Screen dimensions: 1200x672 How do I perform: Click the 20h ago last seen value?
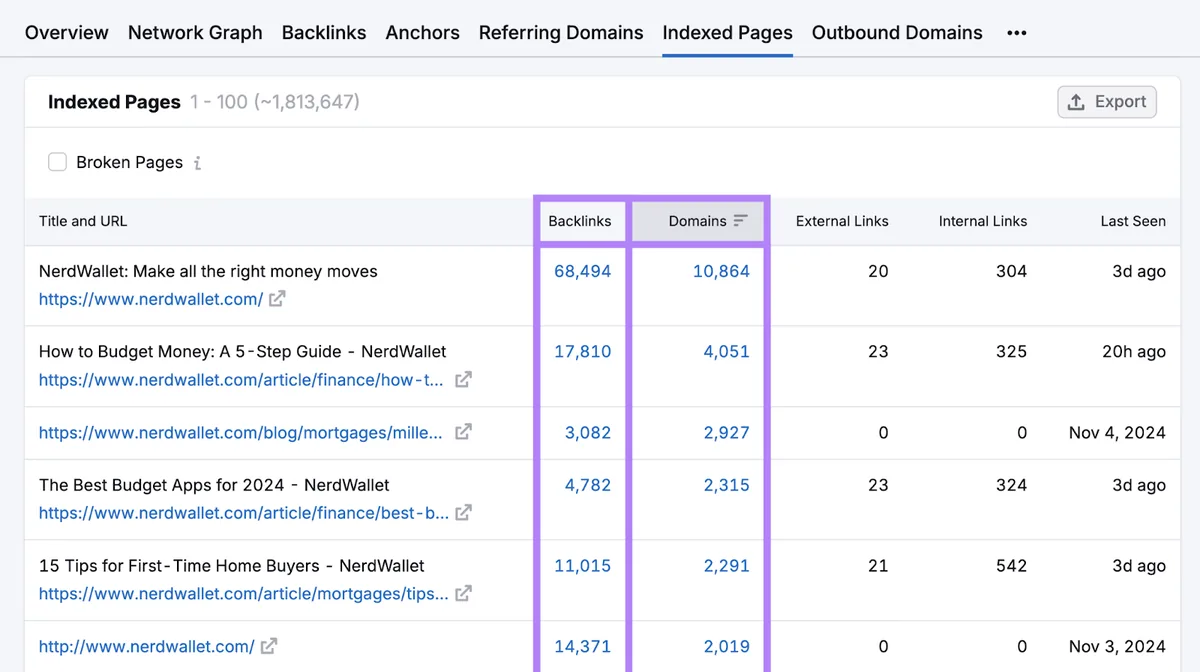click(x=1133, y=352)
